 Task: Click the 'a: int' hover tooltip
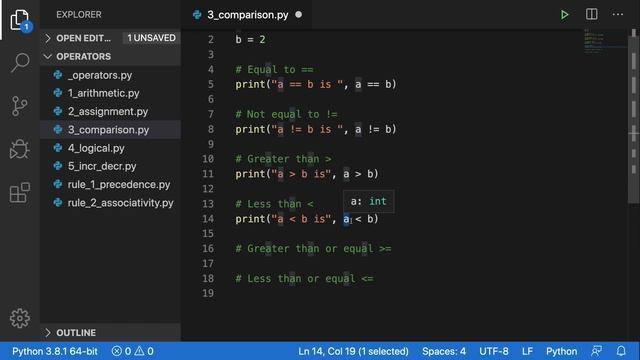pyautogui.click(x=369, y=201)
